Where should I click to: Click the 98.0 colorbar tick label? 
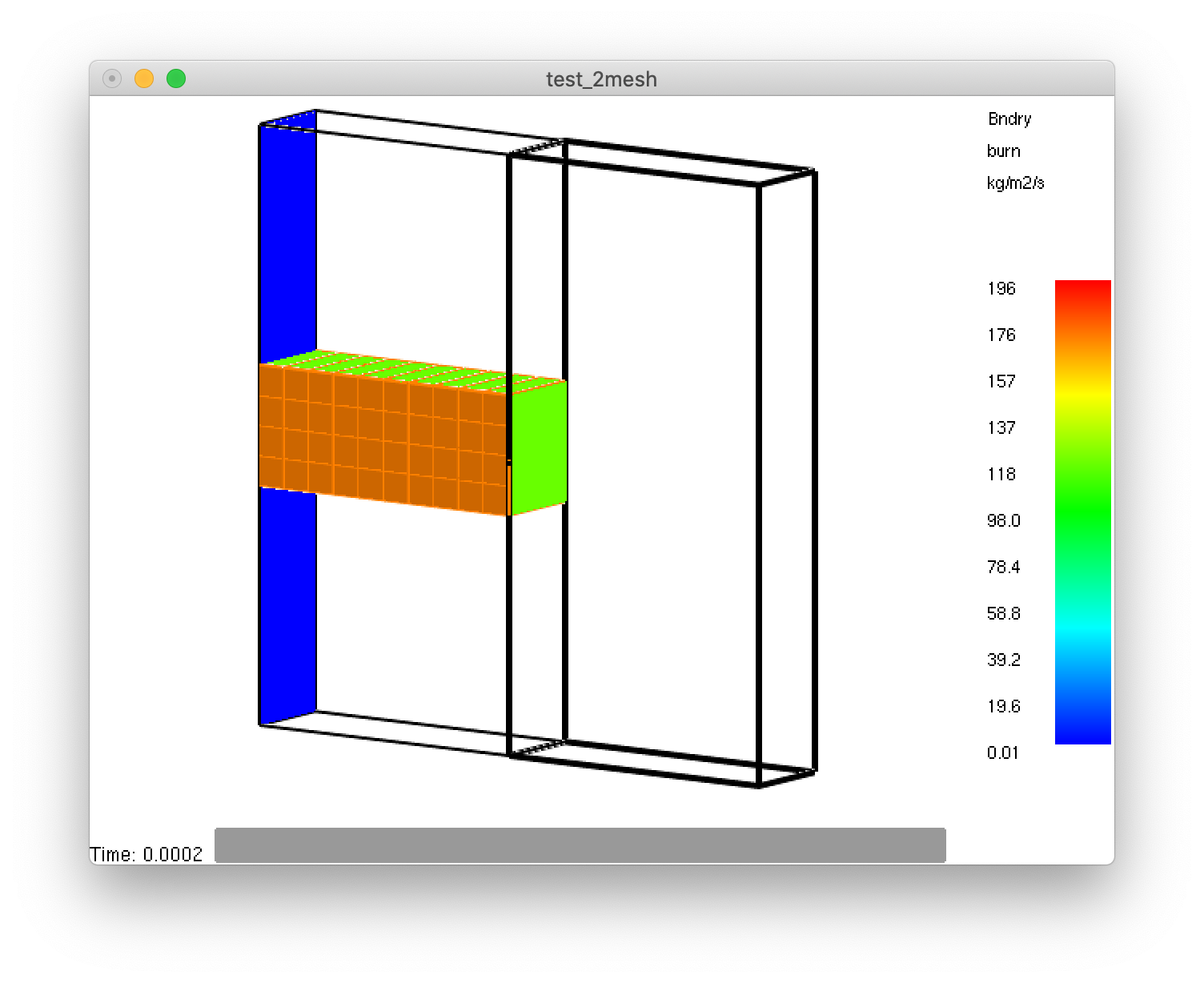1005,520
